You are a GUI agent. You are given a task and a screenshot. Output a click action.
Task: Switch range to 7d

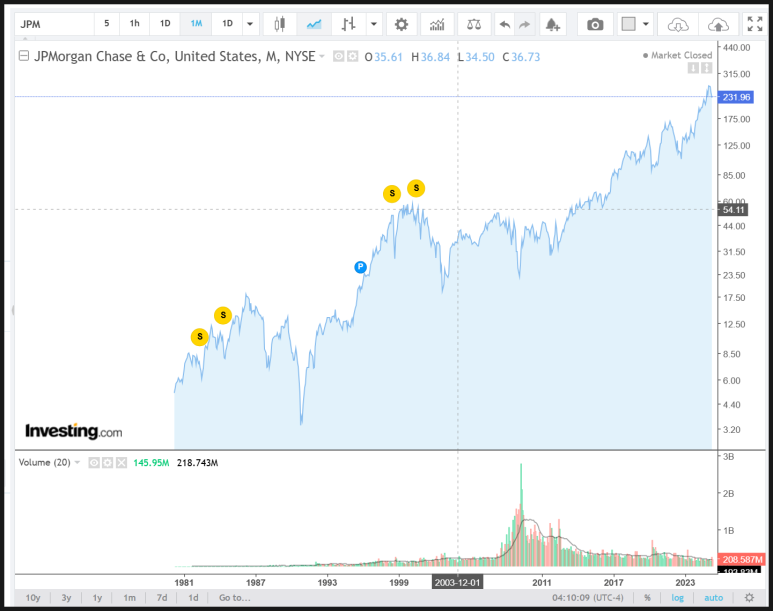[162, 598]
